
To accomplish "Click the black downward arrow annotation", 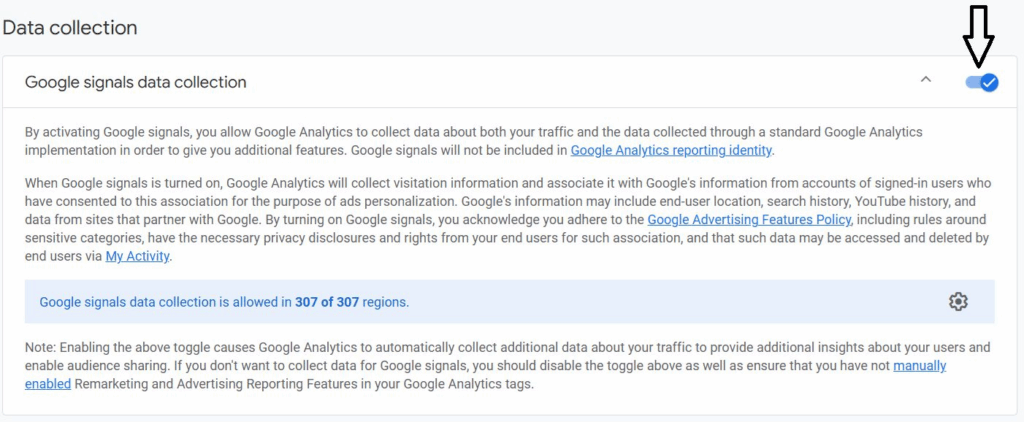I will 978,36.
